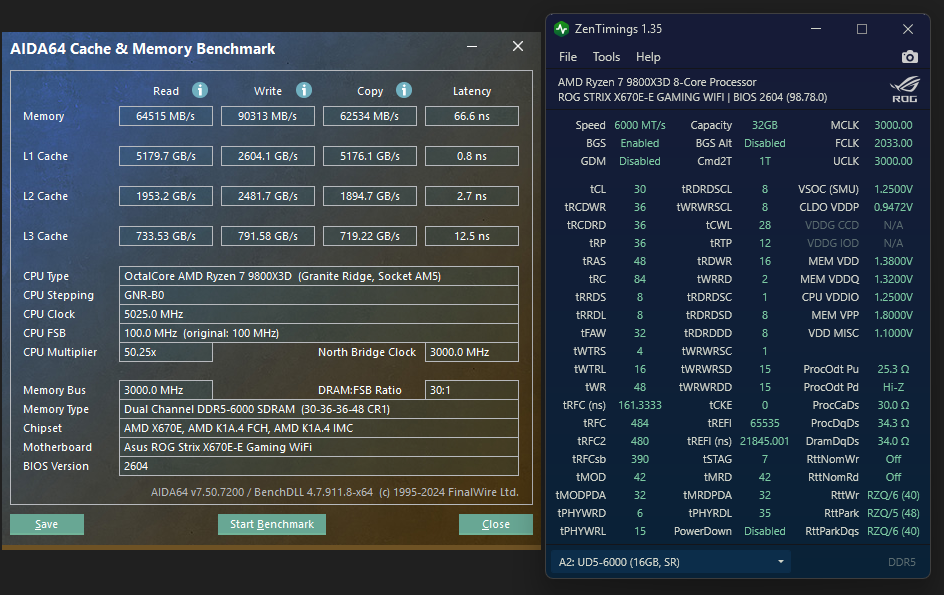The width and height of the screenshot is (944, 595).
Task: Select the Memory Latency value 66.6 ns
Action: (472, 116)
